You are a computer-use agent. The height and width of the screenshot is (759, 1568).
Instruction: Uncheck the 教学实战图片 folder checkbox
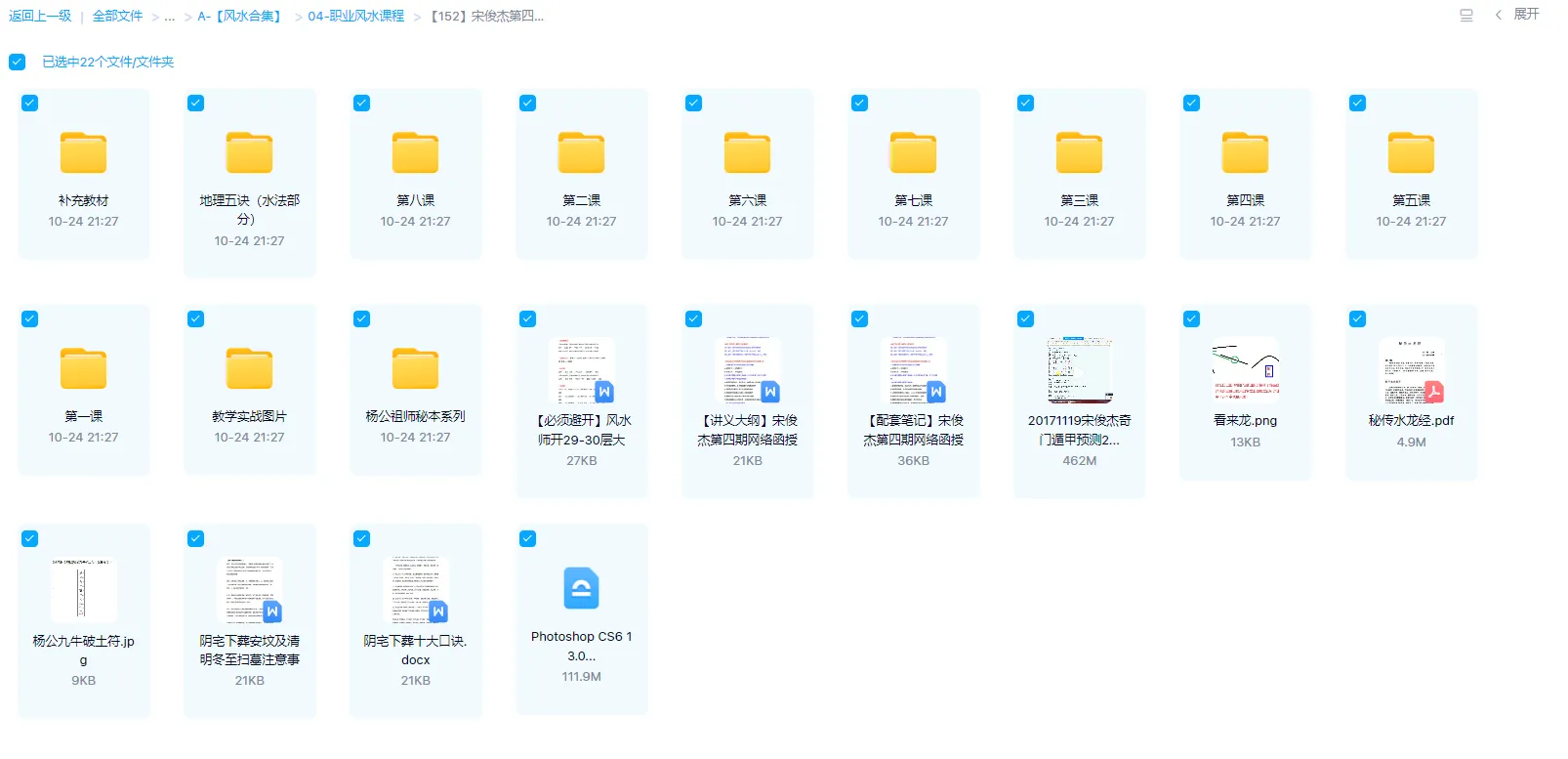point(196,318)
